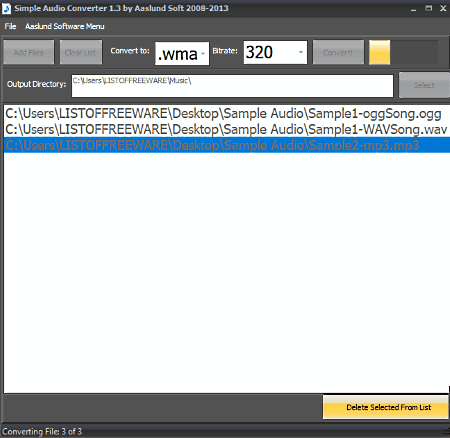The height and width of the screenshot is (438, 450).
Task: Click the Output Directory path field
Action: tap(232, 86)
